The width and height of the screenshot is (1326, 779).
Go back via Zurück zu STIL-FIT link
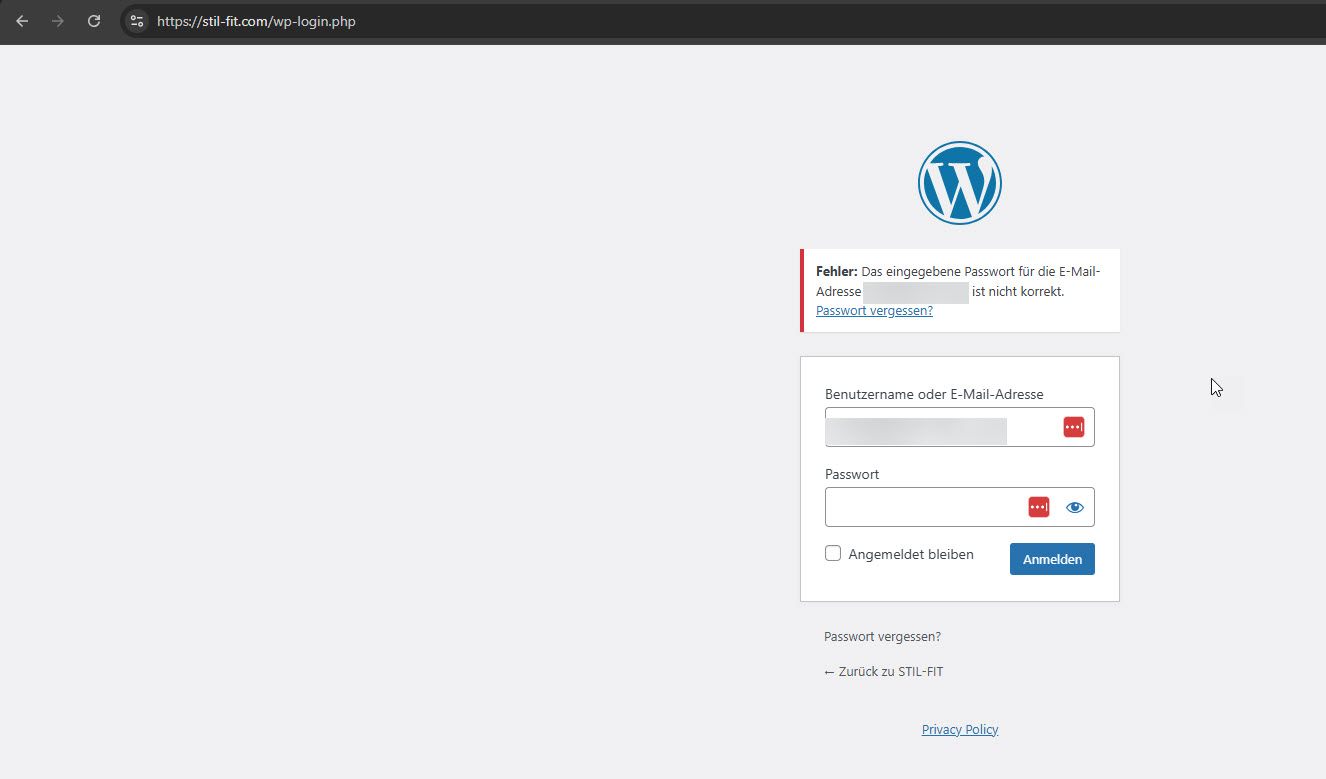(883, 672)
